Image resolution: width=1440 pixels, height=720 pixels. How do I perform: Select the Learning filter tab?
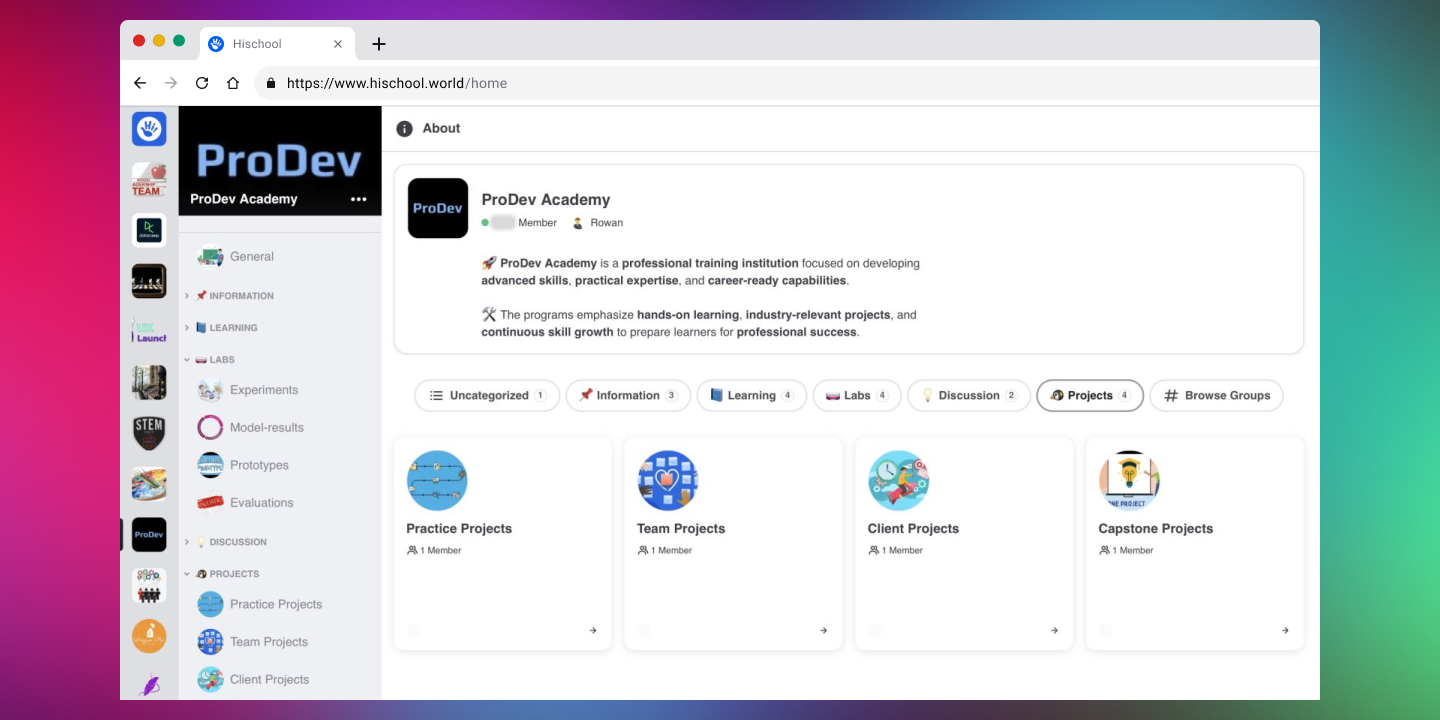751,395
